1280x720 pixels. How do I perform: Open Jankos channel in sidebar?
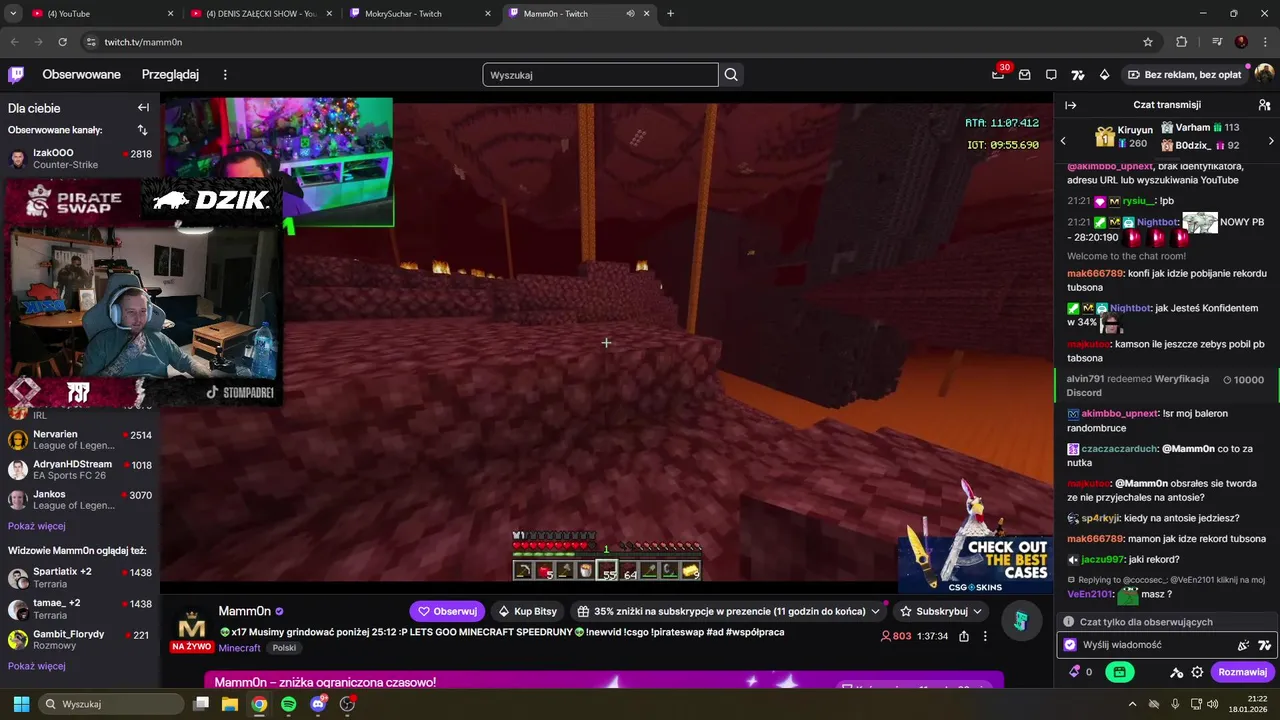[x=80, y=500]
